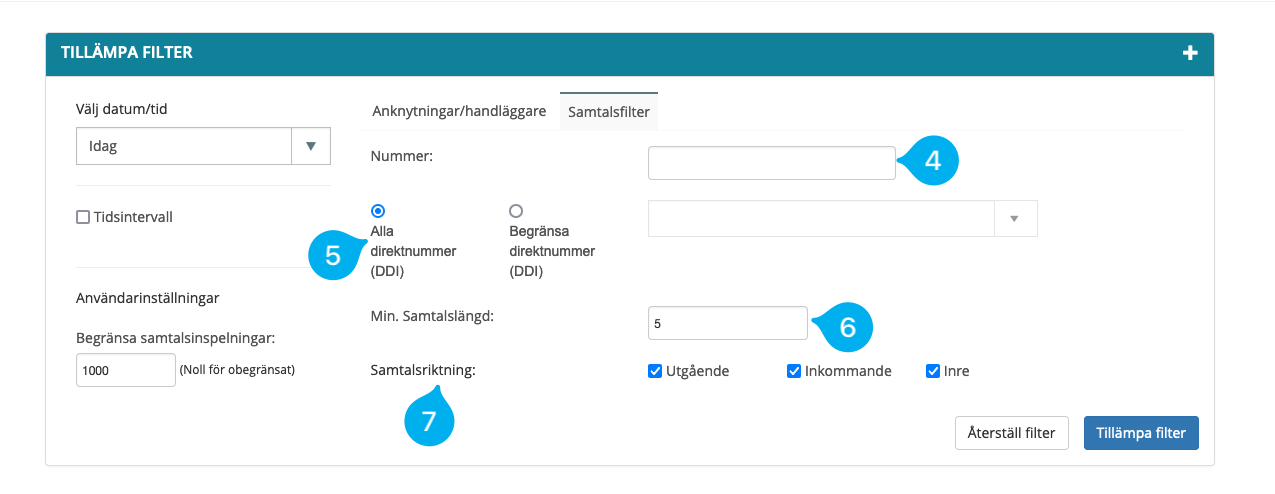Select Begränsa direktnummer (DDI) option
The width and height of the screenshot is (1275, 494).
coord(516,211)
